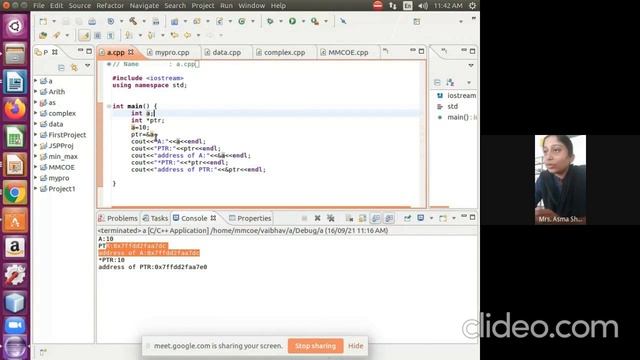
Task: Click the Open Console icon
Action: pyautogui.click(x=443, y=218)
